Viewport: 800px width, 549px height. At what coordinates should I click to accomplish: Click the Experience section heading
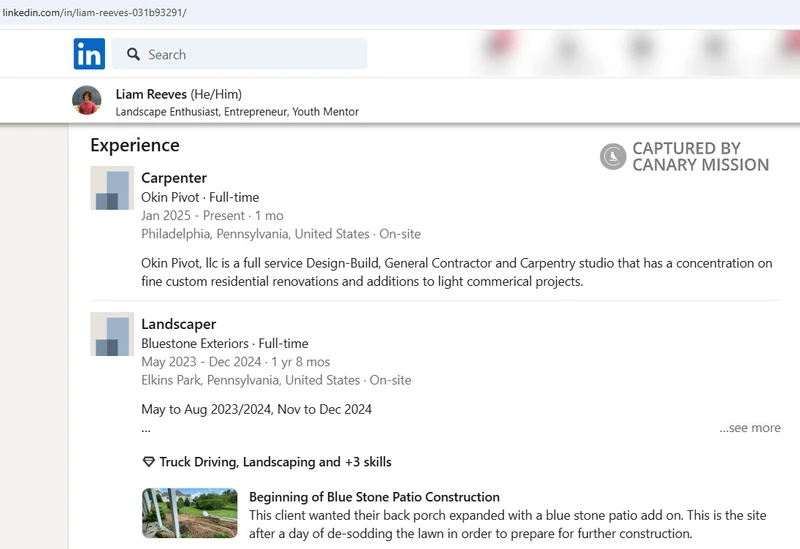point(135,145)
